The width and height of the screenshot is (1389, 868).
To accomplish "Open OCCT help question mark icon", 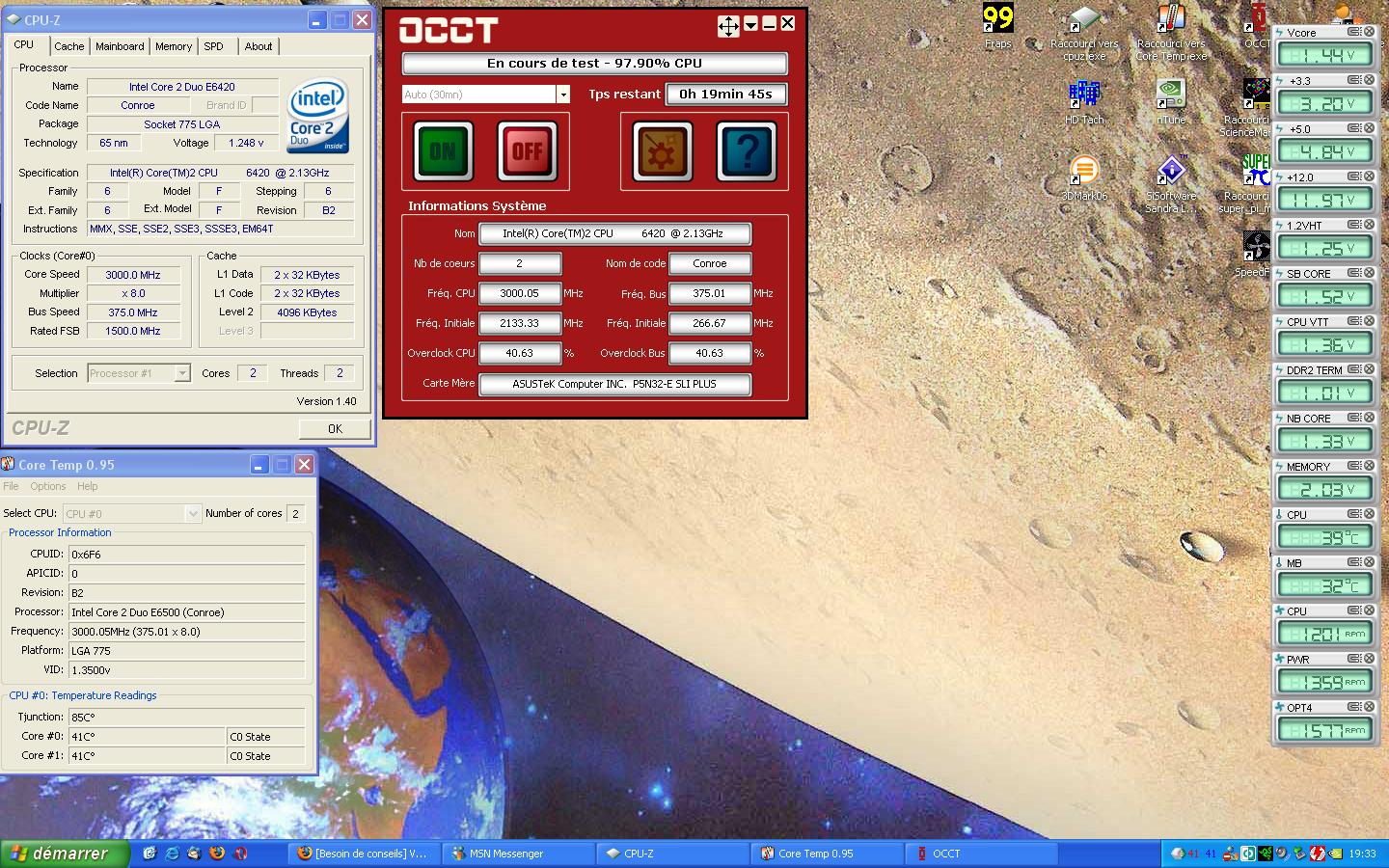I will (747, 151).
